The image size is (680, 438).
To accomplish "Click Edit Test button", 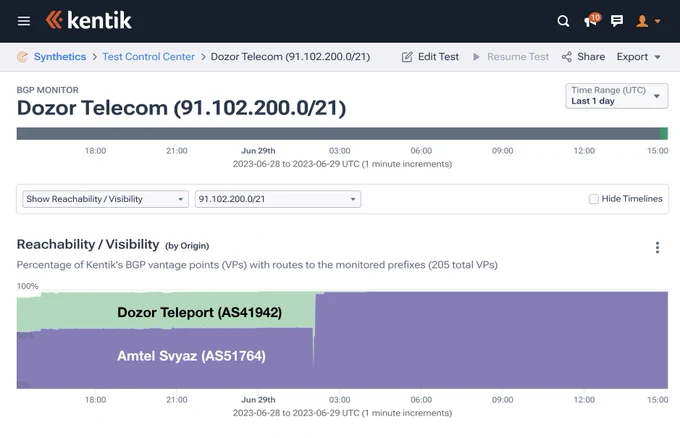I will [430, 57].
